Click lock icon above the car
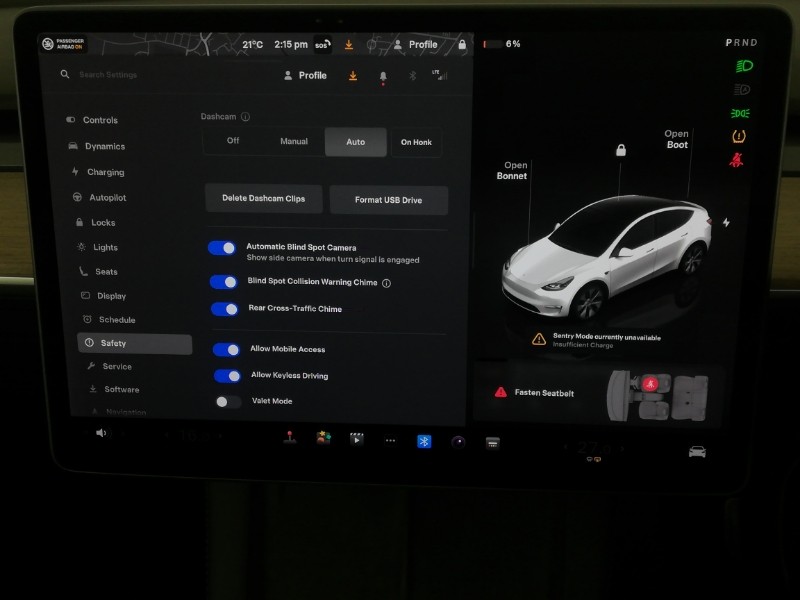The height and width of the screenshot is (600, 800). tap(621, 150)
